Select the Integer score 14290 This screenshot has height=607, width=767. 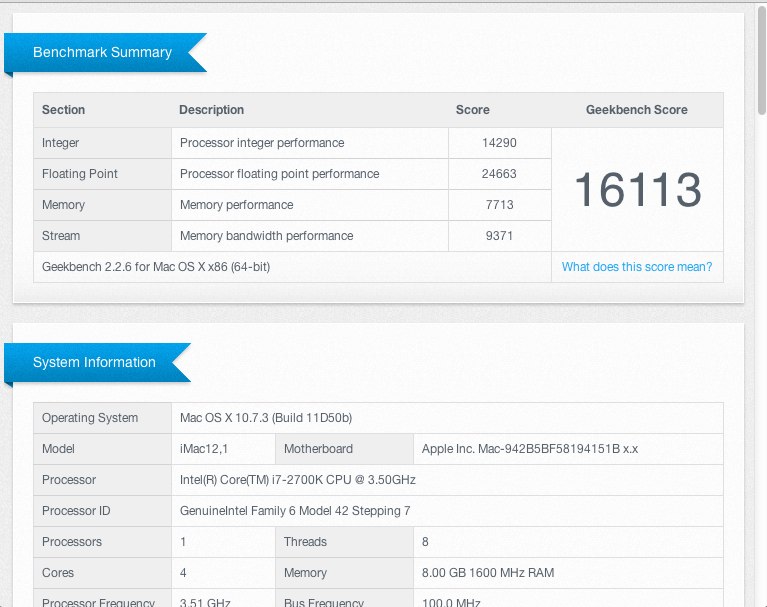click(x=499, y=143)
